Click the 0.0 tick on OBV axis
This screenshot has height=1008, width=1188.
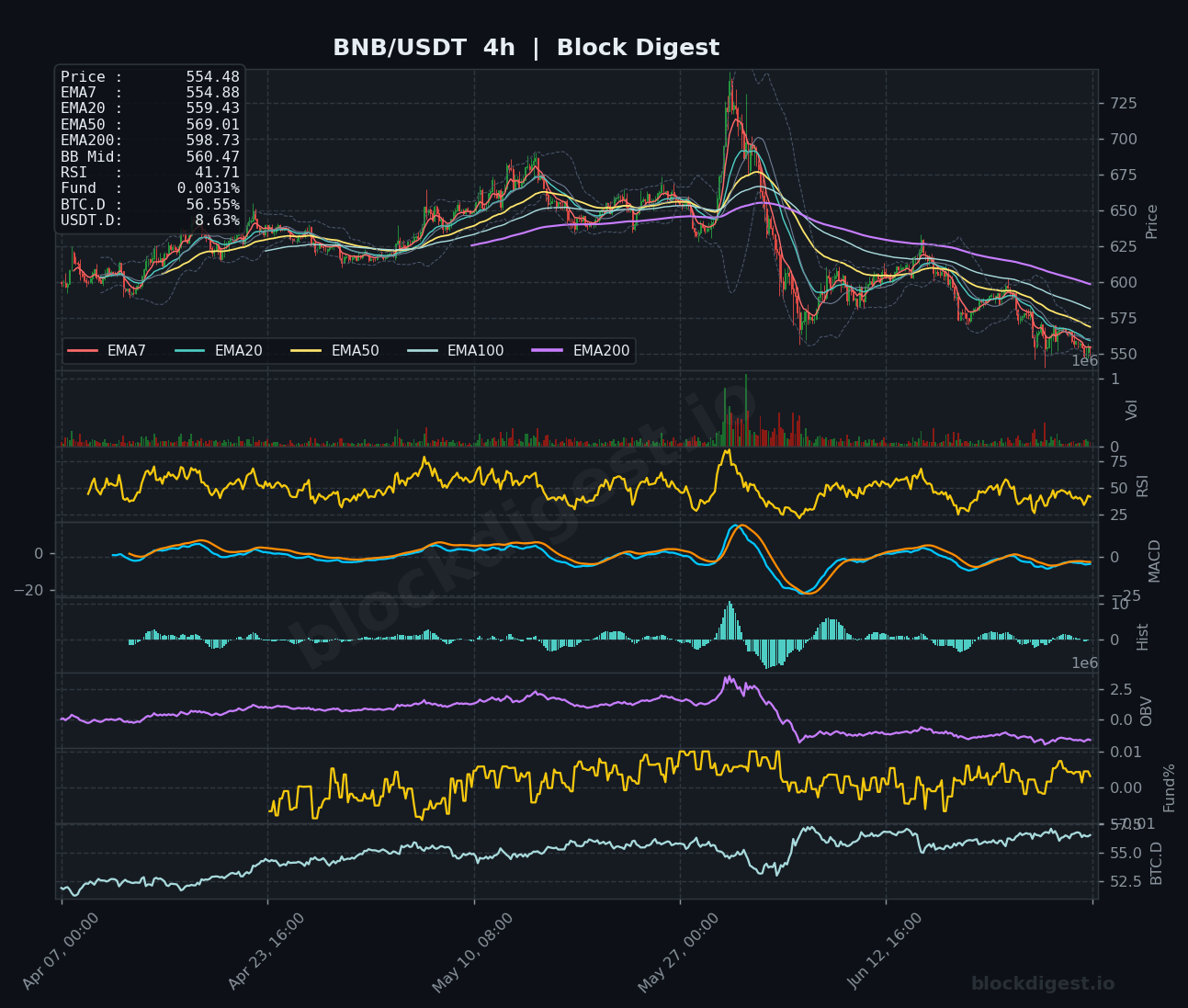tap(1121, 719)
